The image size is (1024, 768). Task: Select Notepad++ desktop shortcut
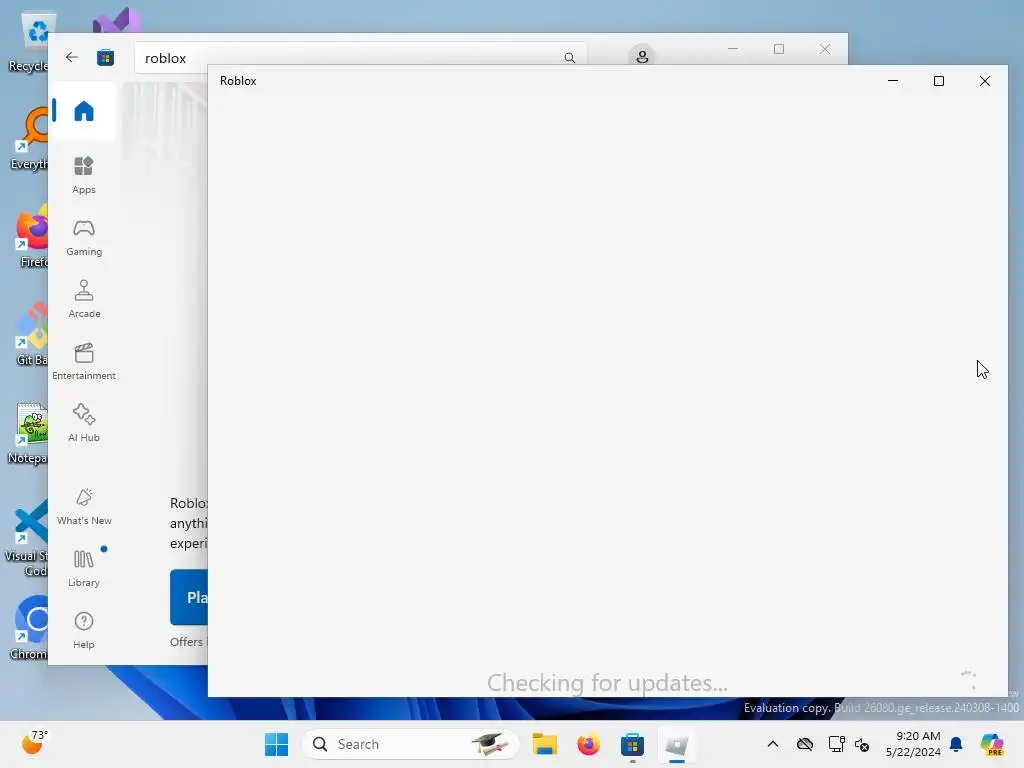(x=27, y=434)
